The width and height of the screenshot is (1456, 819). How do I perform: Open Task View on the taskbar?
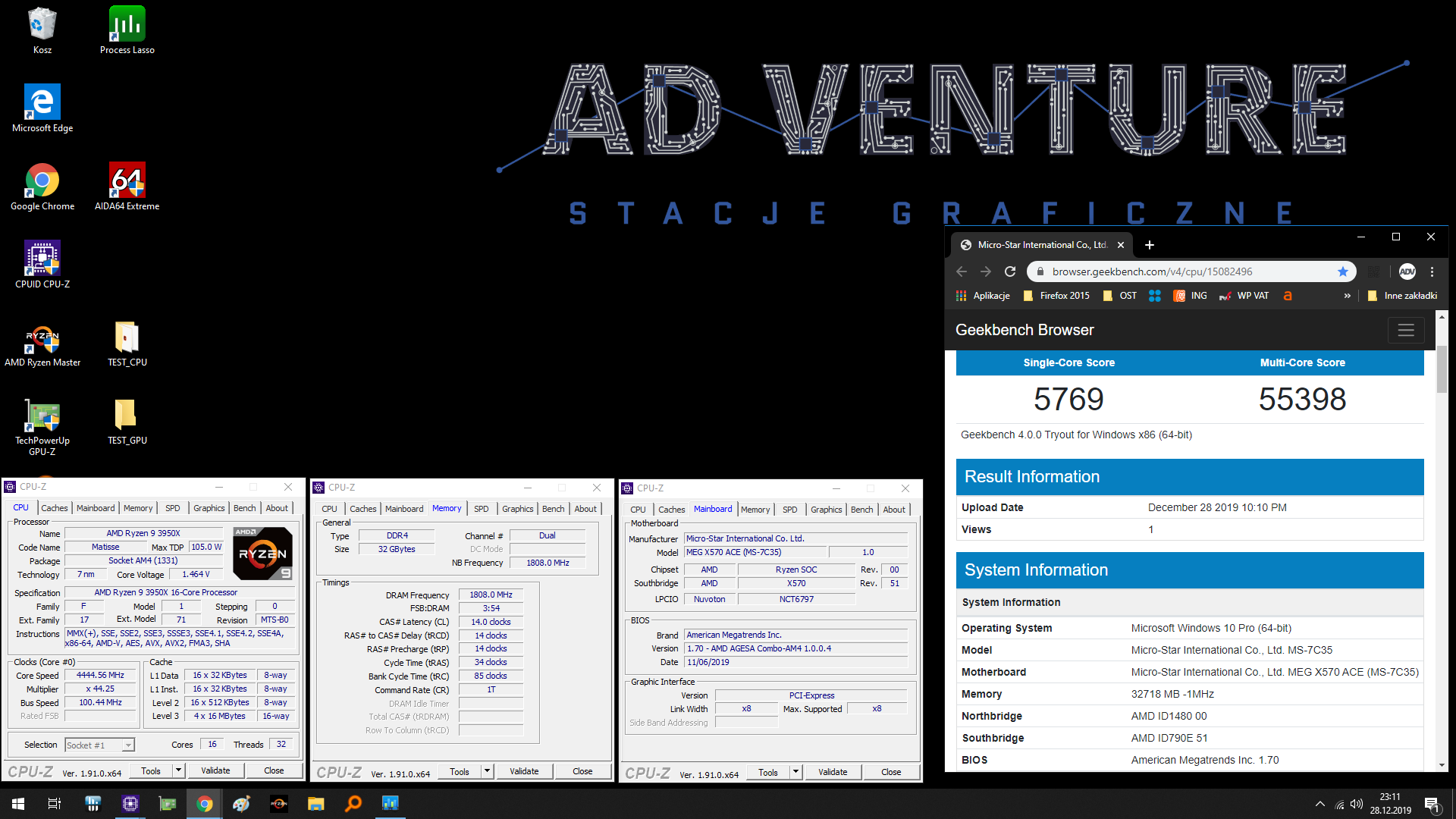tap(55, 804)
